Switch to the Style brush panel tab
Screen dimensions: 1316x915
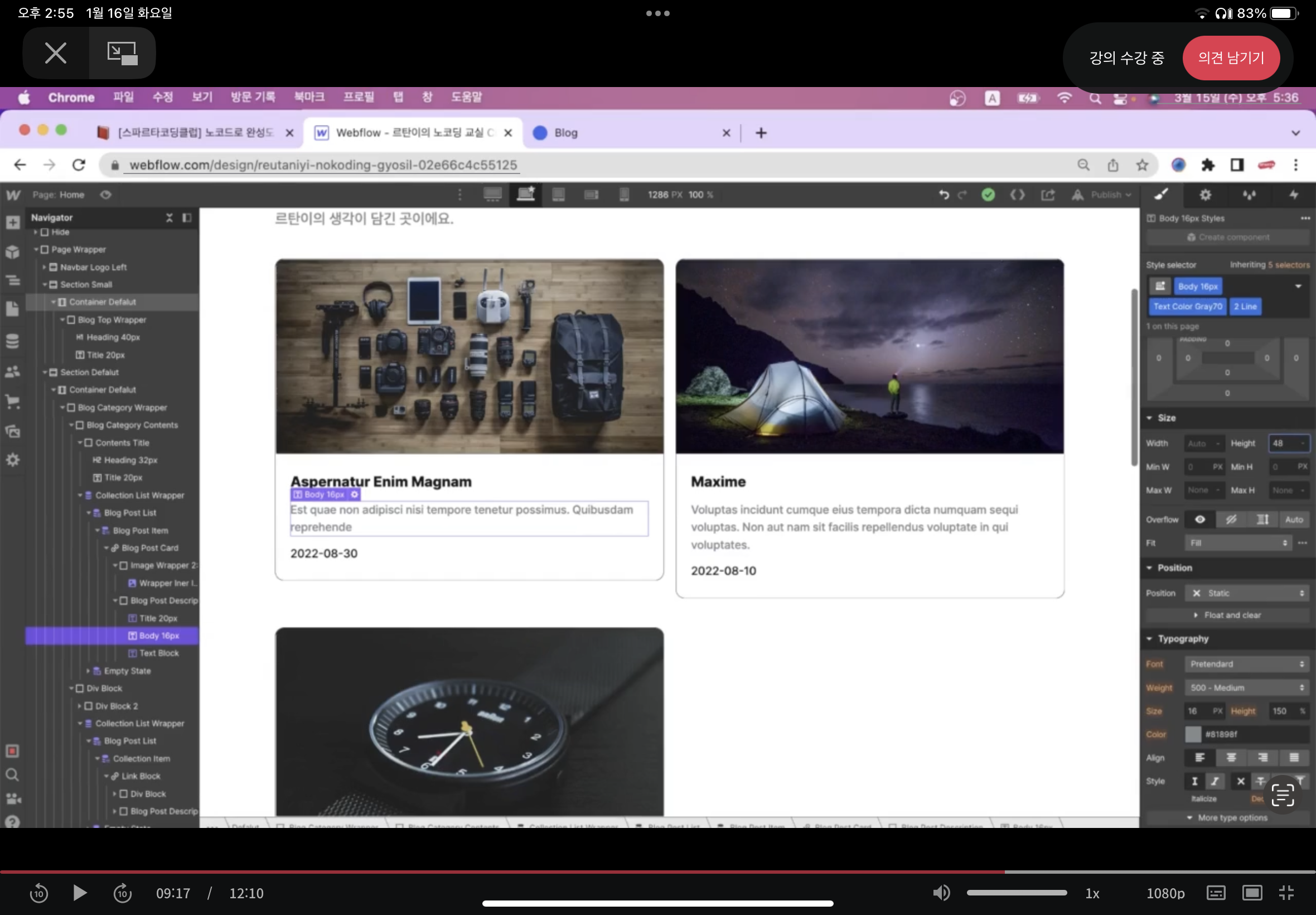(1162, 195)
